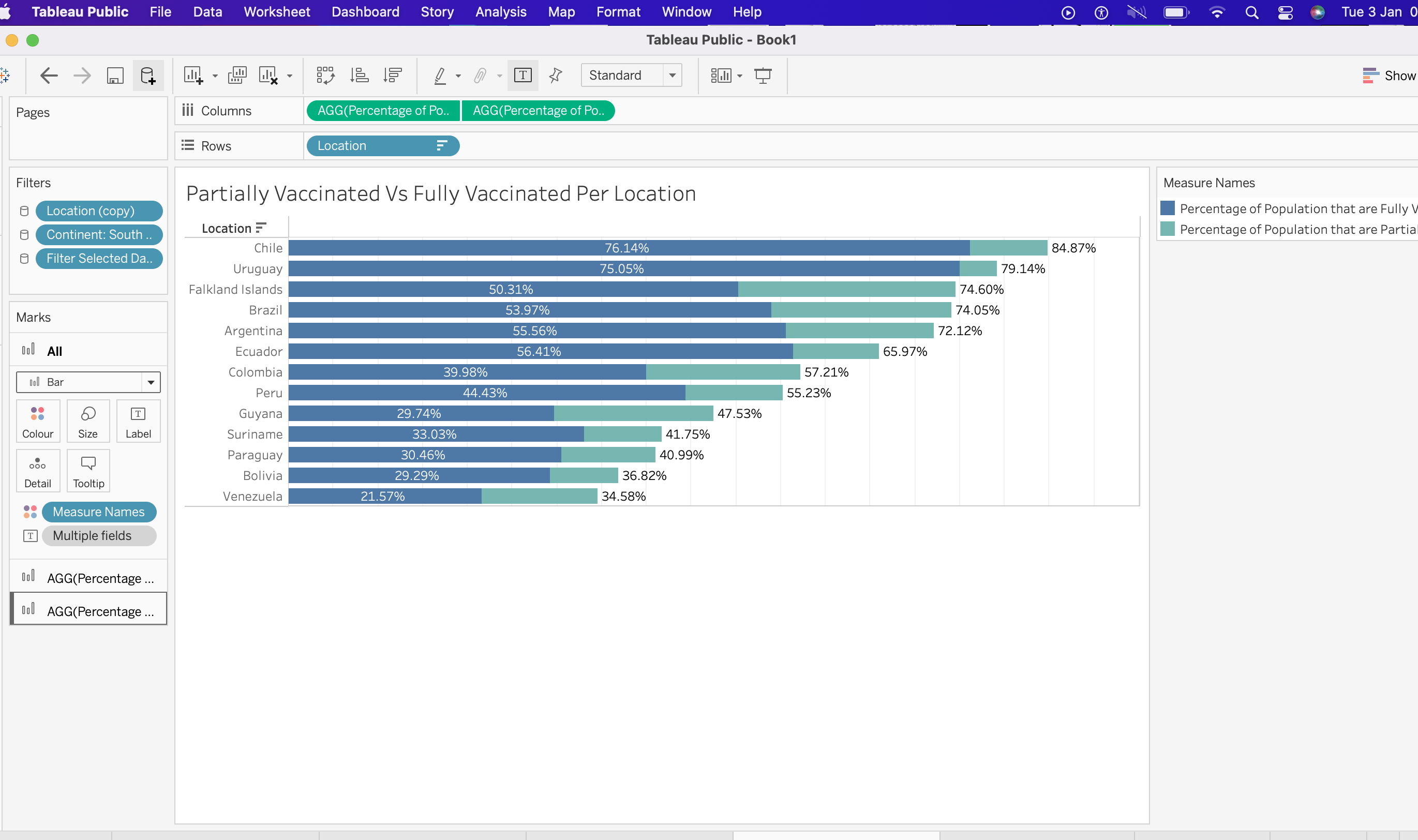Click the Undo arrow button
This screenshot has height=840, width=1418.
(49, 74)
